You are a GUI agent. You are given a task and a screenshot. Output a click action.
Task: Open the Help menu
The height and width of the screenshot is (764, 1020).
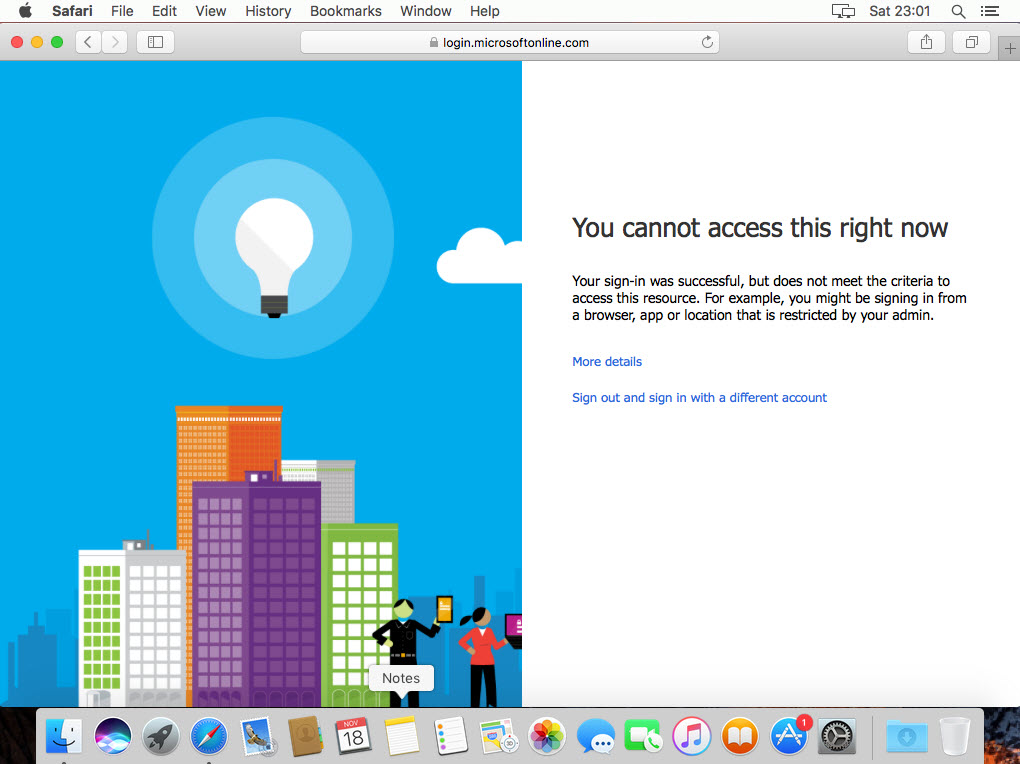pyautogui.click(x=485, y=11)
